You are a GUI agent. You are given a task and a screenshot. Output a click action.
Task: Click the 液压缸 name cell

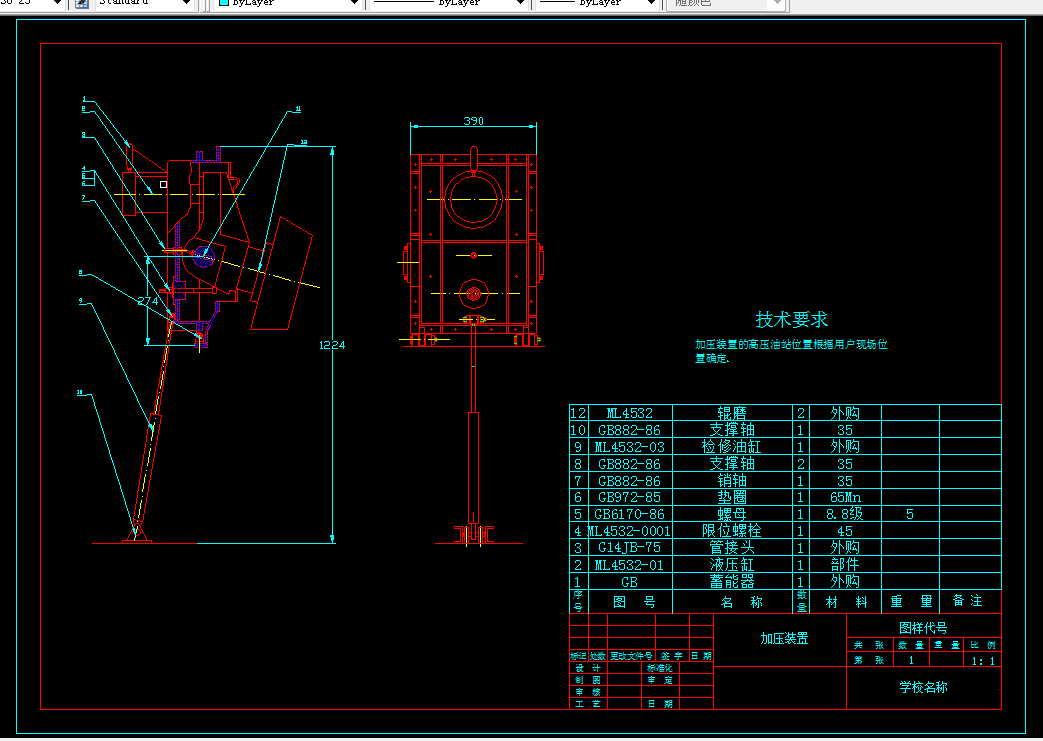coord(732,565)
